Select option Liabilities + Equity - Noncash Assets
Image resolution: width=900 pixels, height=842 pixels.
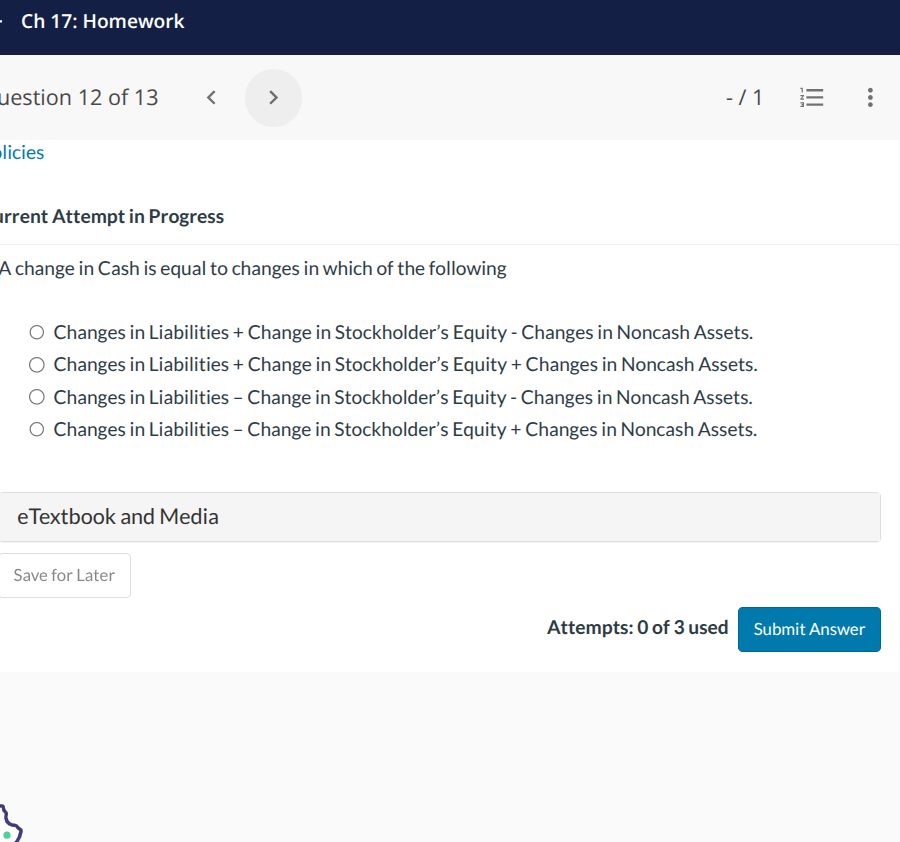click(37, 332)
